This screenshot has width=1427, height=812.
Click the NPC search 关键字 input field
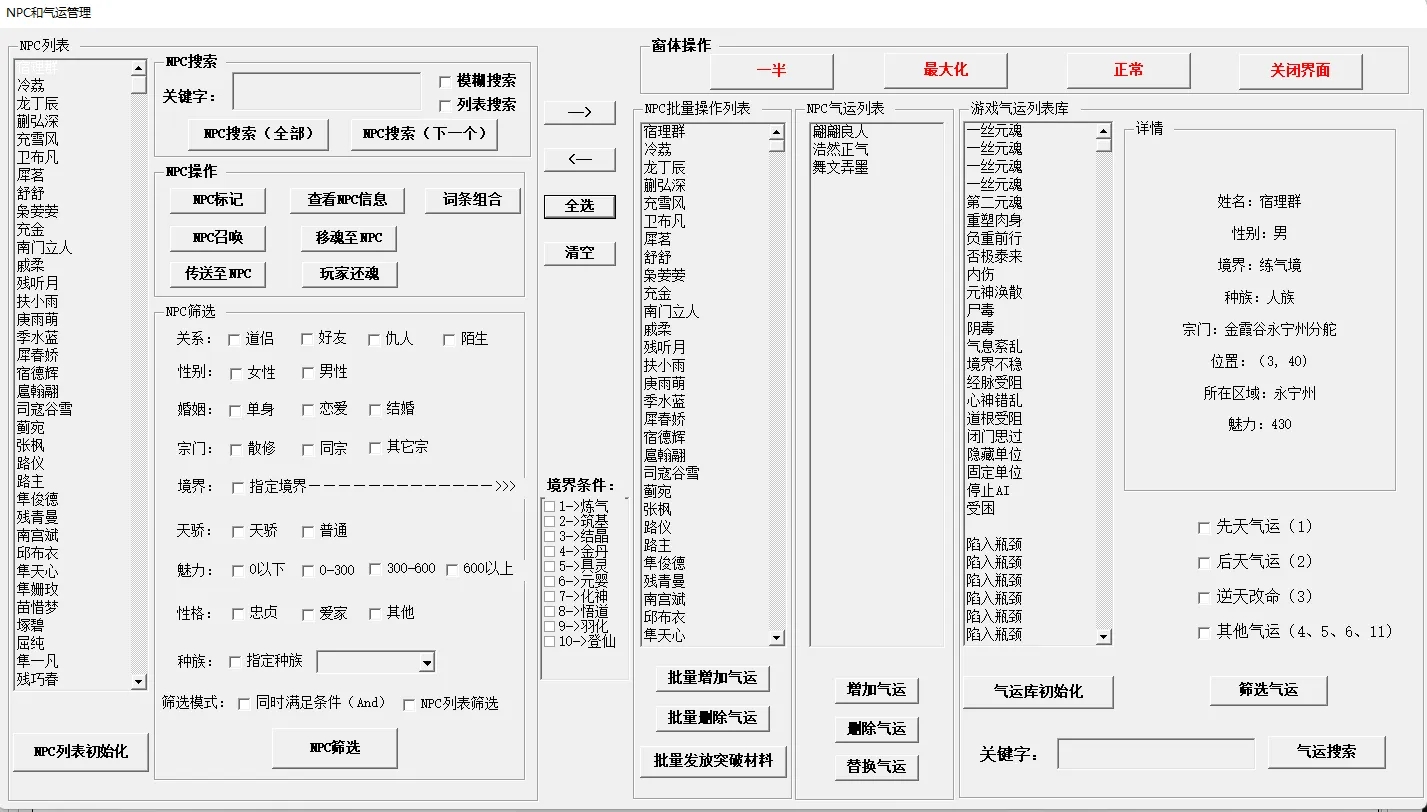pos(326,92)
